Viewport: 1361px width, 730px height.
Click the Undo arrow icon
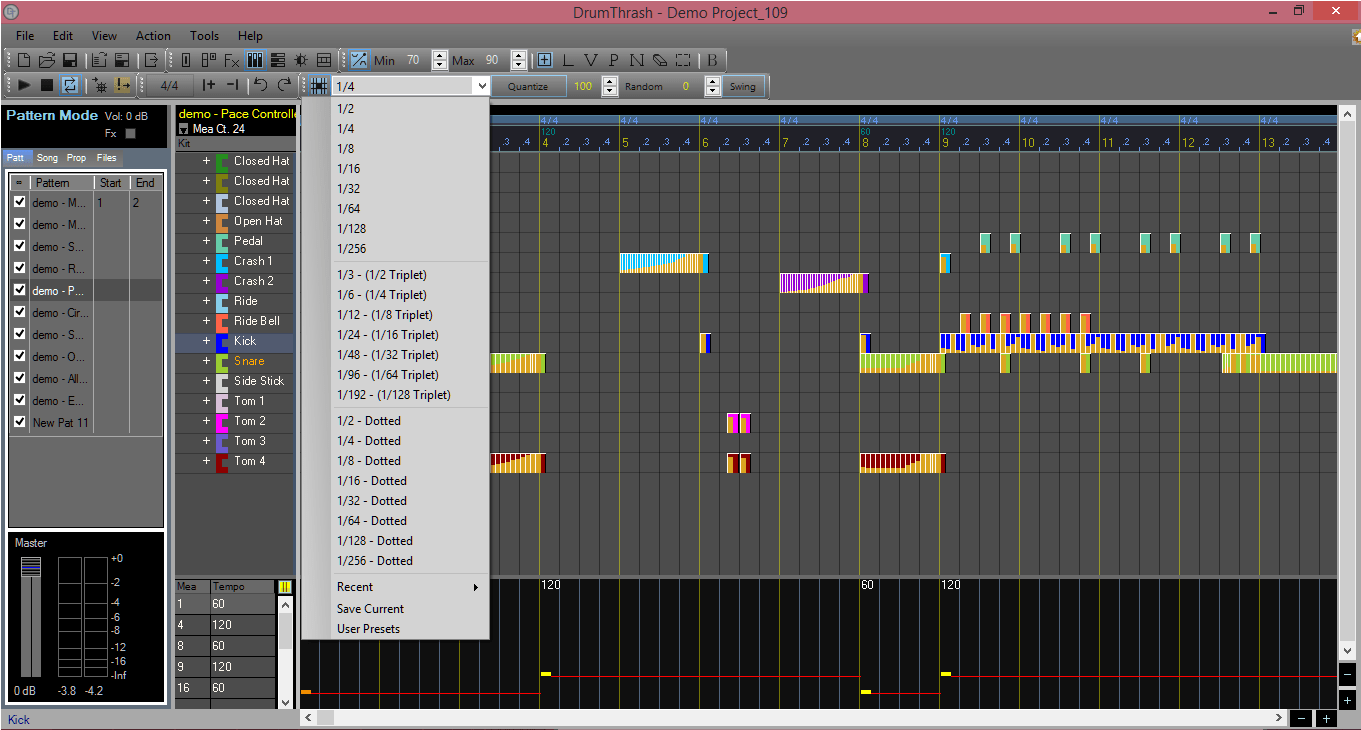coord(261,85)
